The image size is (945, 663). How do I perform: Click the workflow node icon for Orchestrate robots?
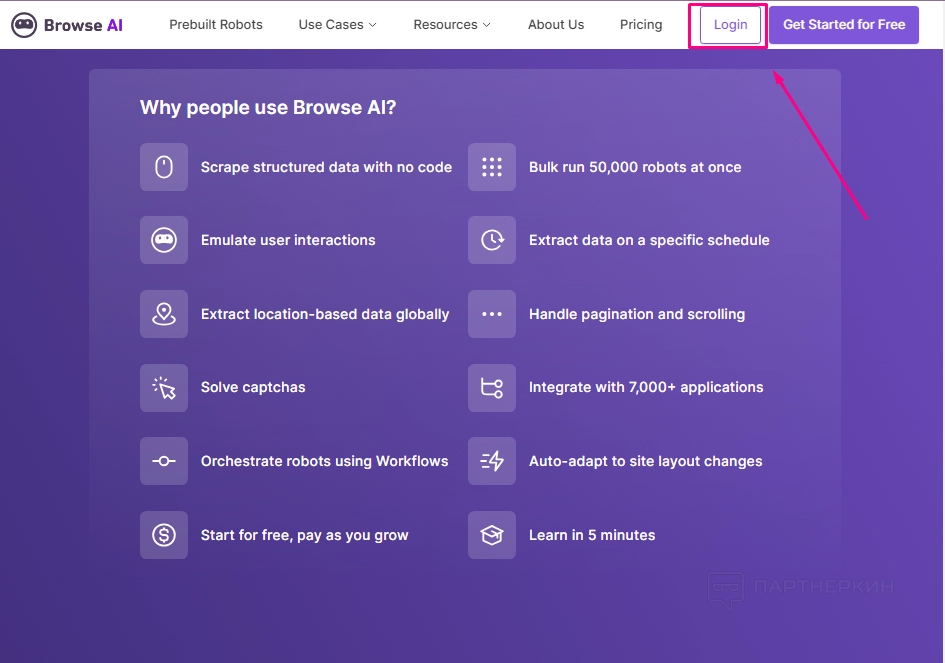tap(164, 461)
